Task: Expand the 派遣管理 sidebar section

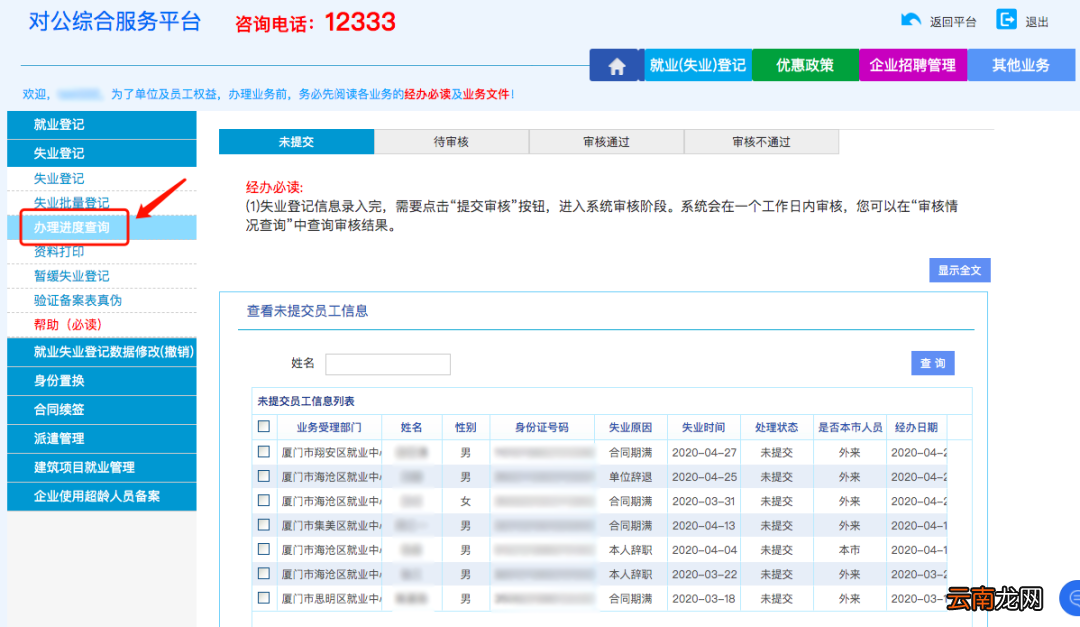Action: (x=102, y=438)
